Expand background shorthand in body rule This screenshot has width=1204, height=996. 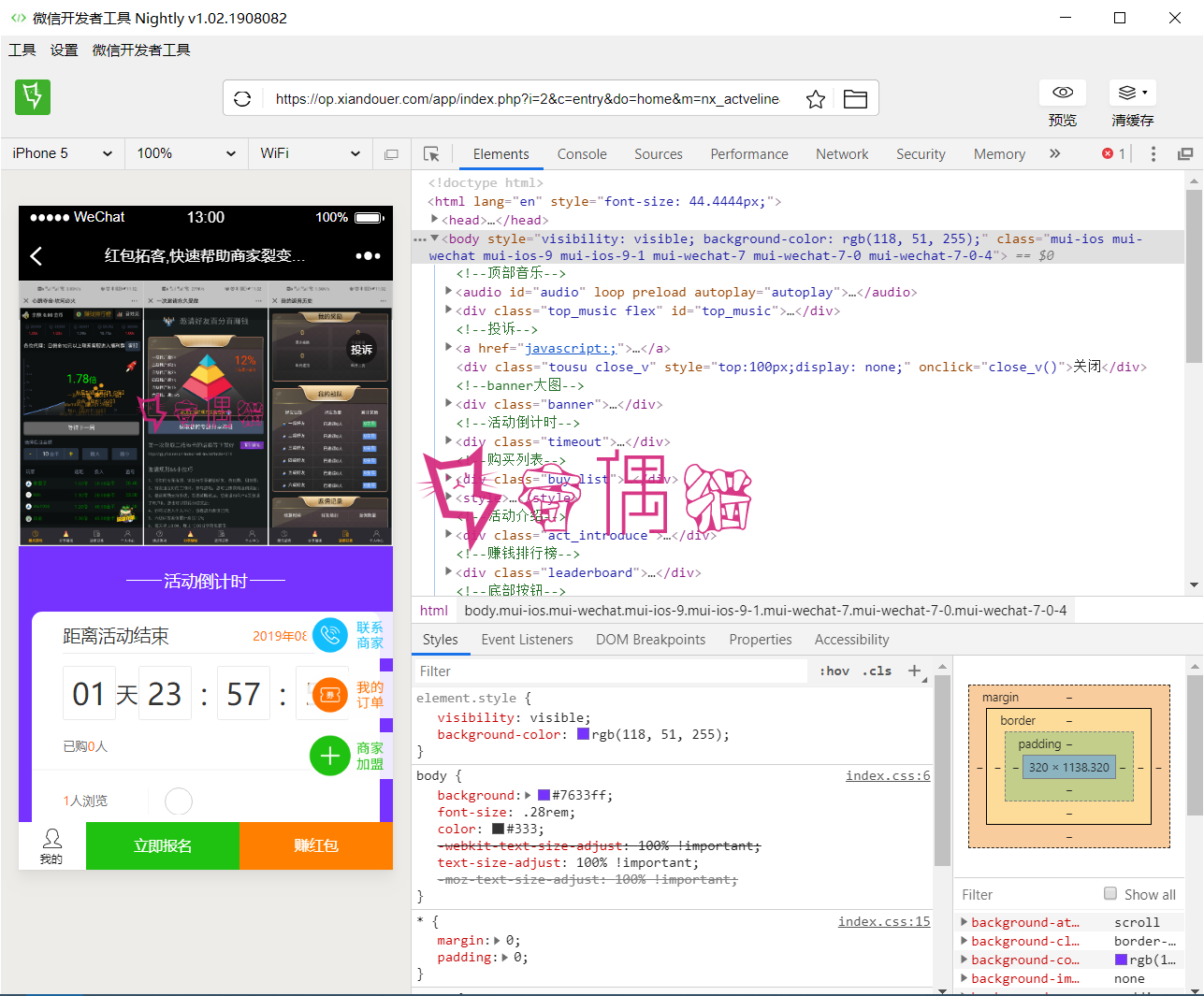point(528,795)
